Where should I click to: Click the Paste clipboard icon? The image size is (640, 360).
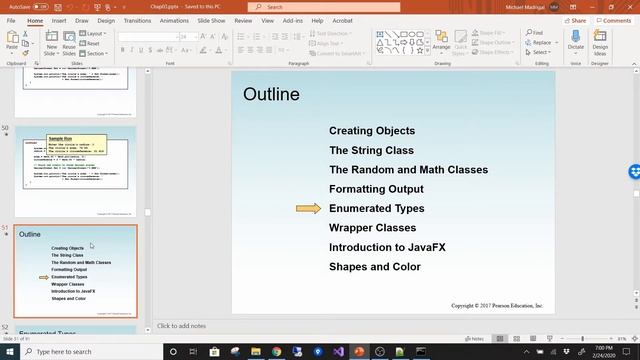click(12, 38)
